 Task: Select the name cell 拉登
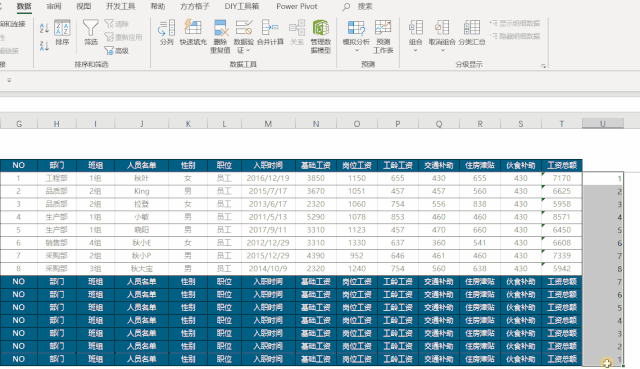click(142, 204)
